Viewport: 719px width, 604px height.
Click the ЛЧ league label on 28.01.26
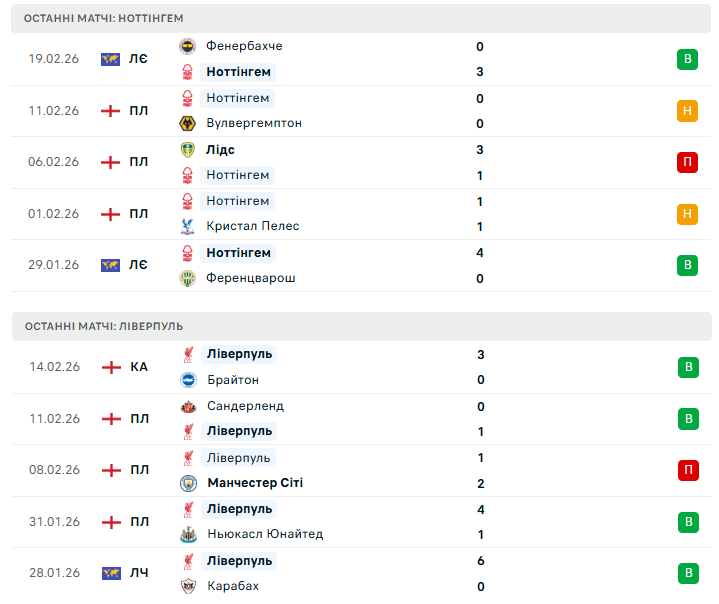[139, 573]
